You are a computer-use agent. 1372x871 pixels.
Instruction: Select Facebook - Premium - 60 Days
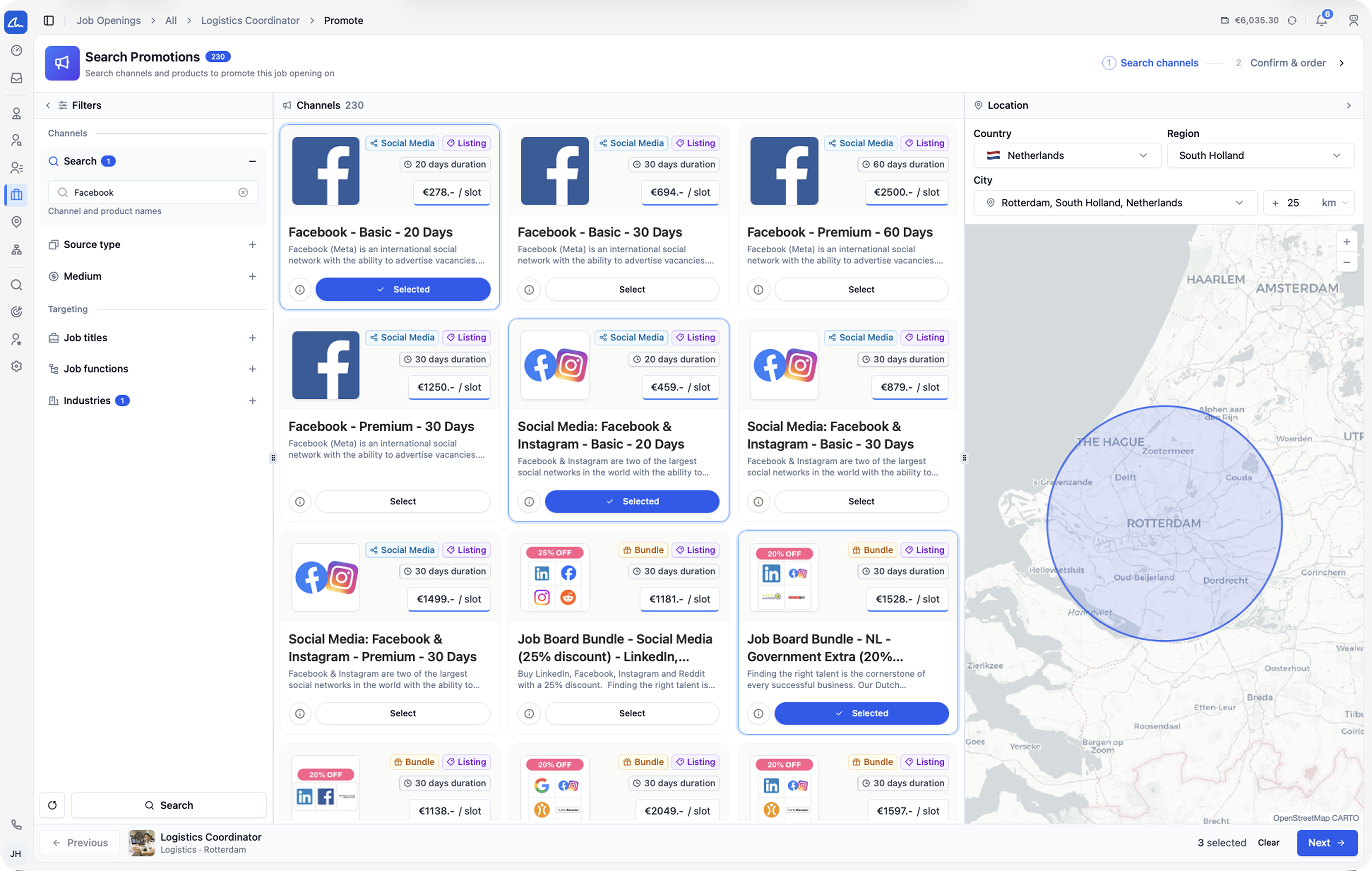click(x=861, y=290)
